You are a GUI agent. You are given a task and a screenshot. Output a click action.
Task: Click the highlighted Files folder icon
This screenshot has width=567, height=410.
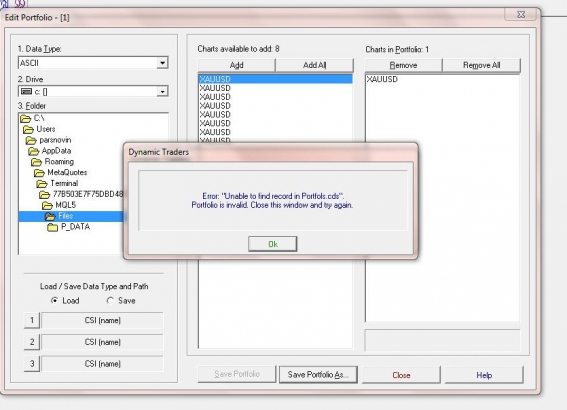pos(50,216)
